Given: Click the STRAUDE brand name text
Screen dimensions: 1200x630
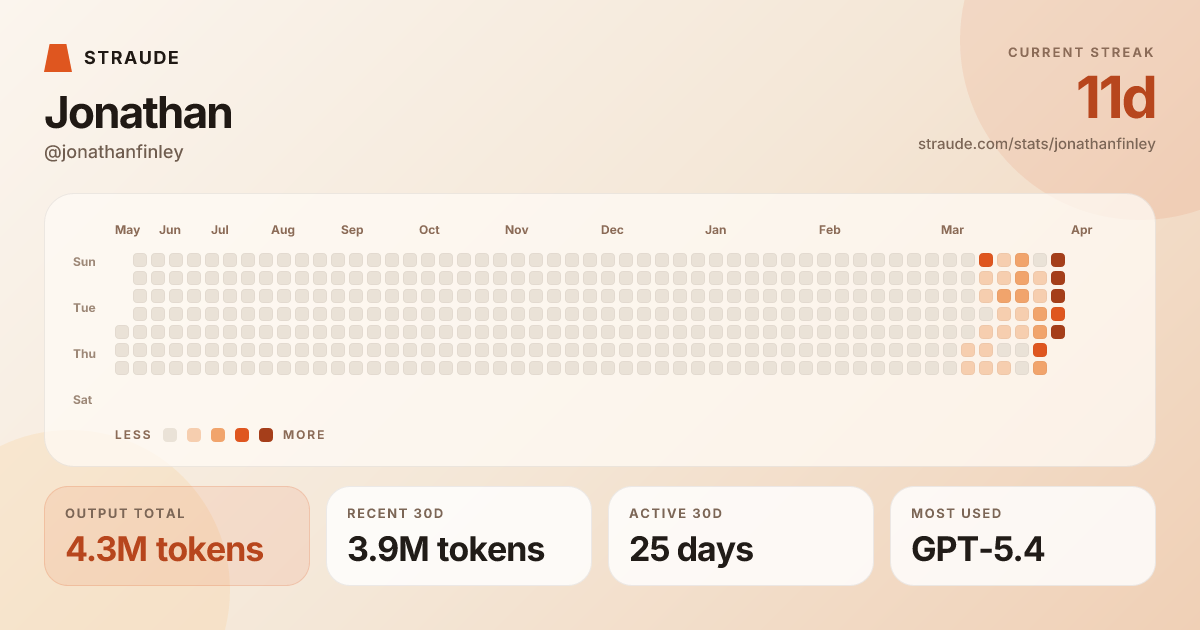Looking at the screenshot, I should click(132, 58).
